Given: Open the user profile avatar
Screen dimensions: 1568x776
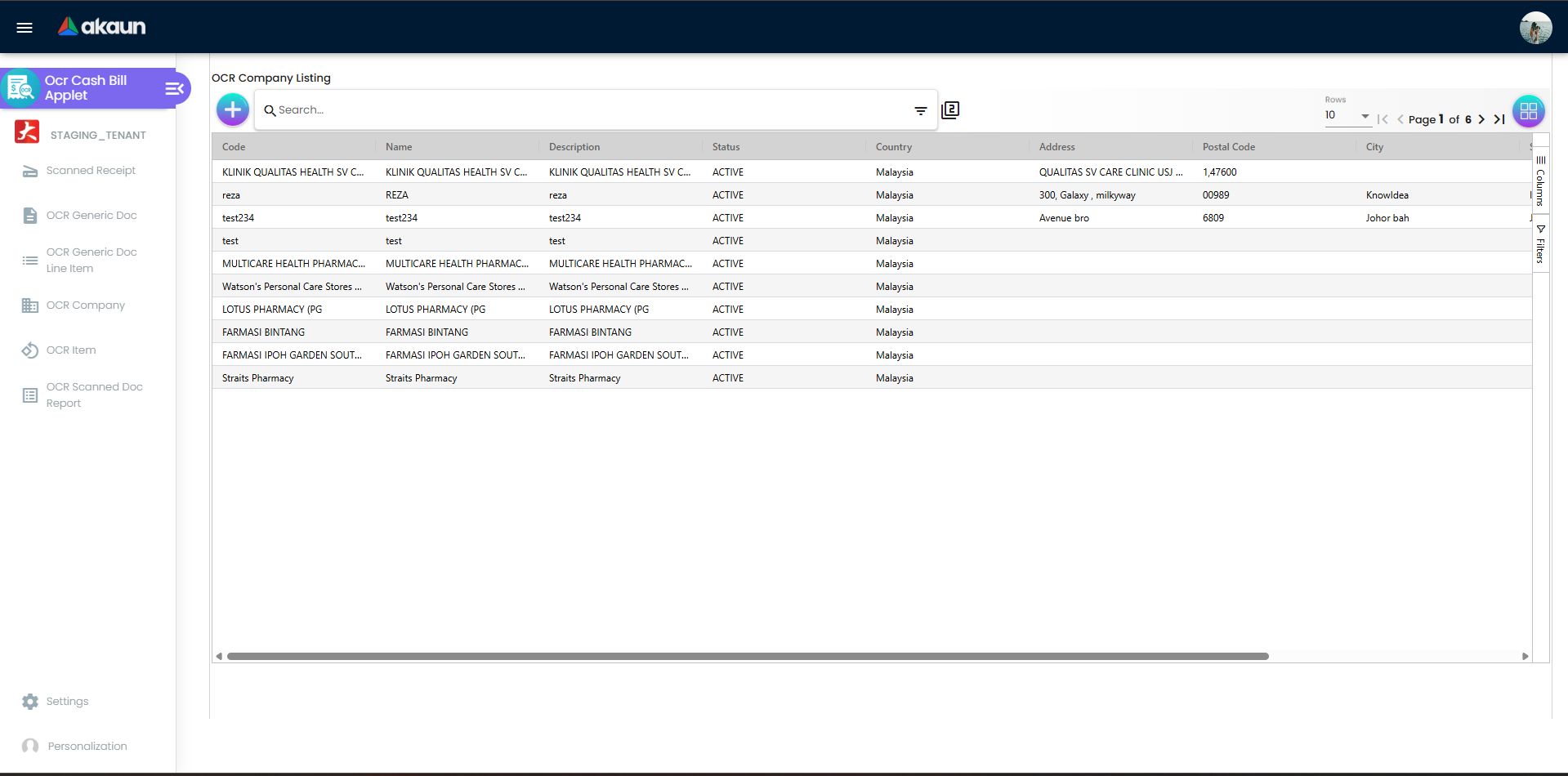Looking at the screenshot, I should click(x=1535, y=28).
